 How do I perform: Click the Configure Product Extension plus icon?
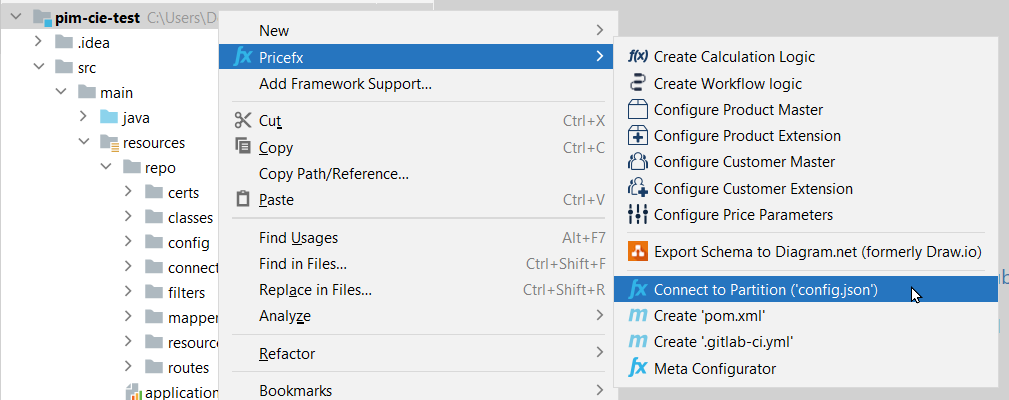(637, 136)
